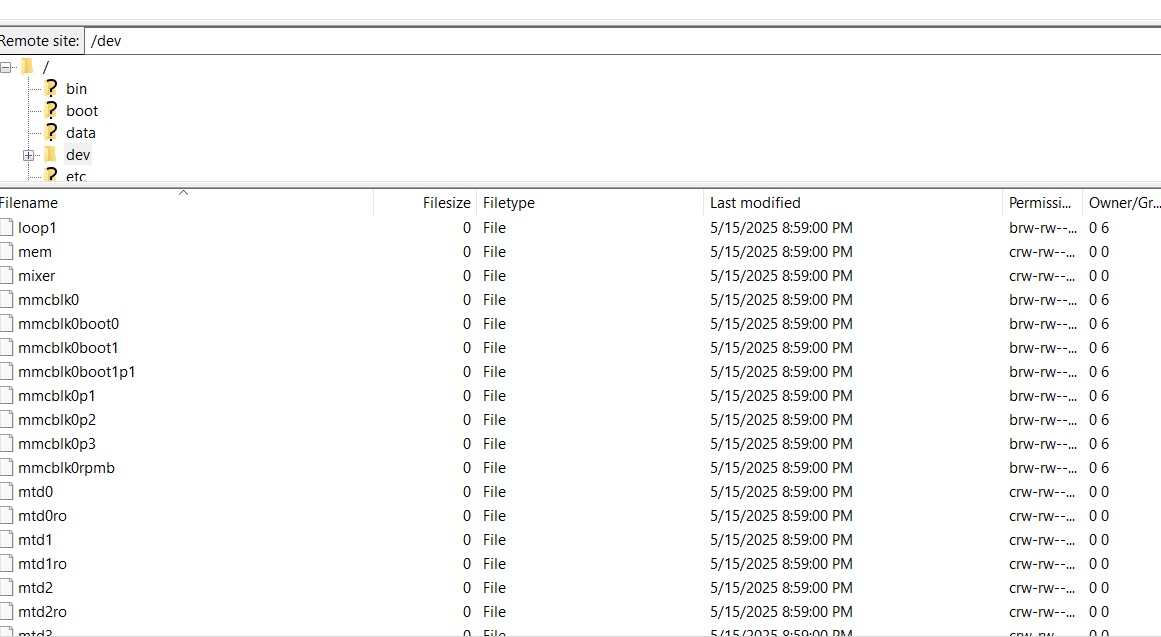
Task: Select bin in the remote tree
Action: (x=76, y=89)
